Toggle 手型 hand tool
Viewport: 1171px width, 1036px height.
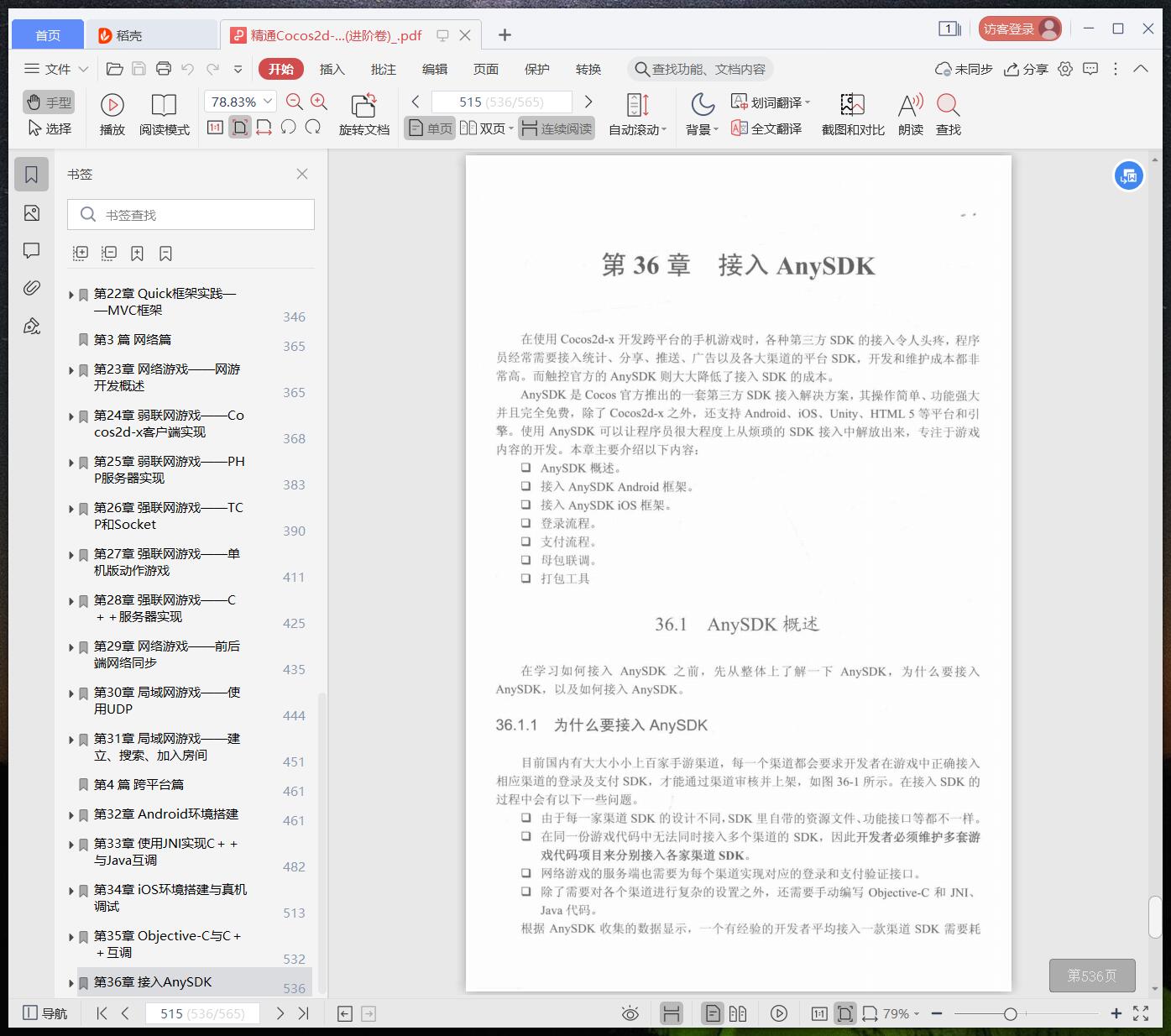(49, 102)
